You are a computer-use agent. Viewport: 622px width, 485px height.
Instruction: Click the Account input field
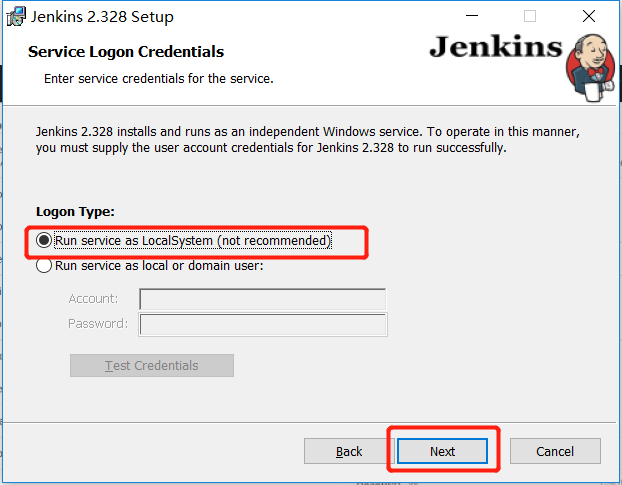point(262,299)
